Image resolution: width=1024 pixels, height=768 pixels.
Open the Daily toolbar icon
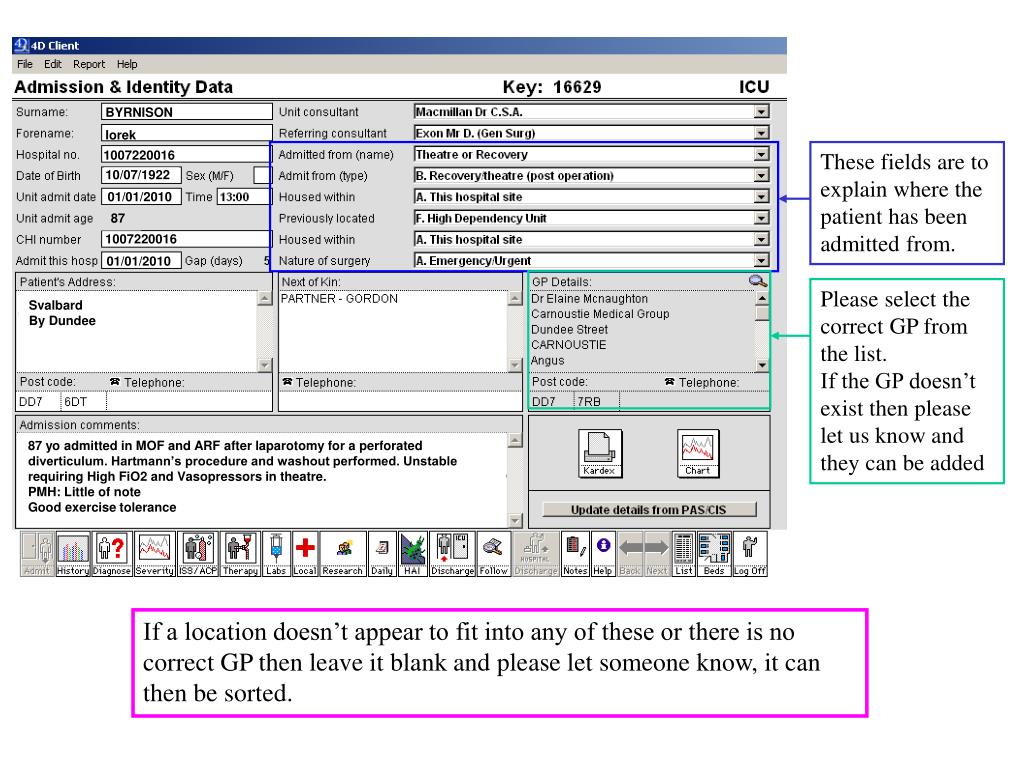coord(382,554)
